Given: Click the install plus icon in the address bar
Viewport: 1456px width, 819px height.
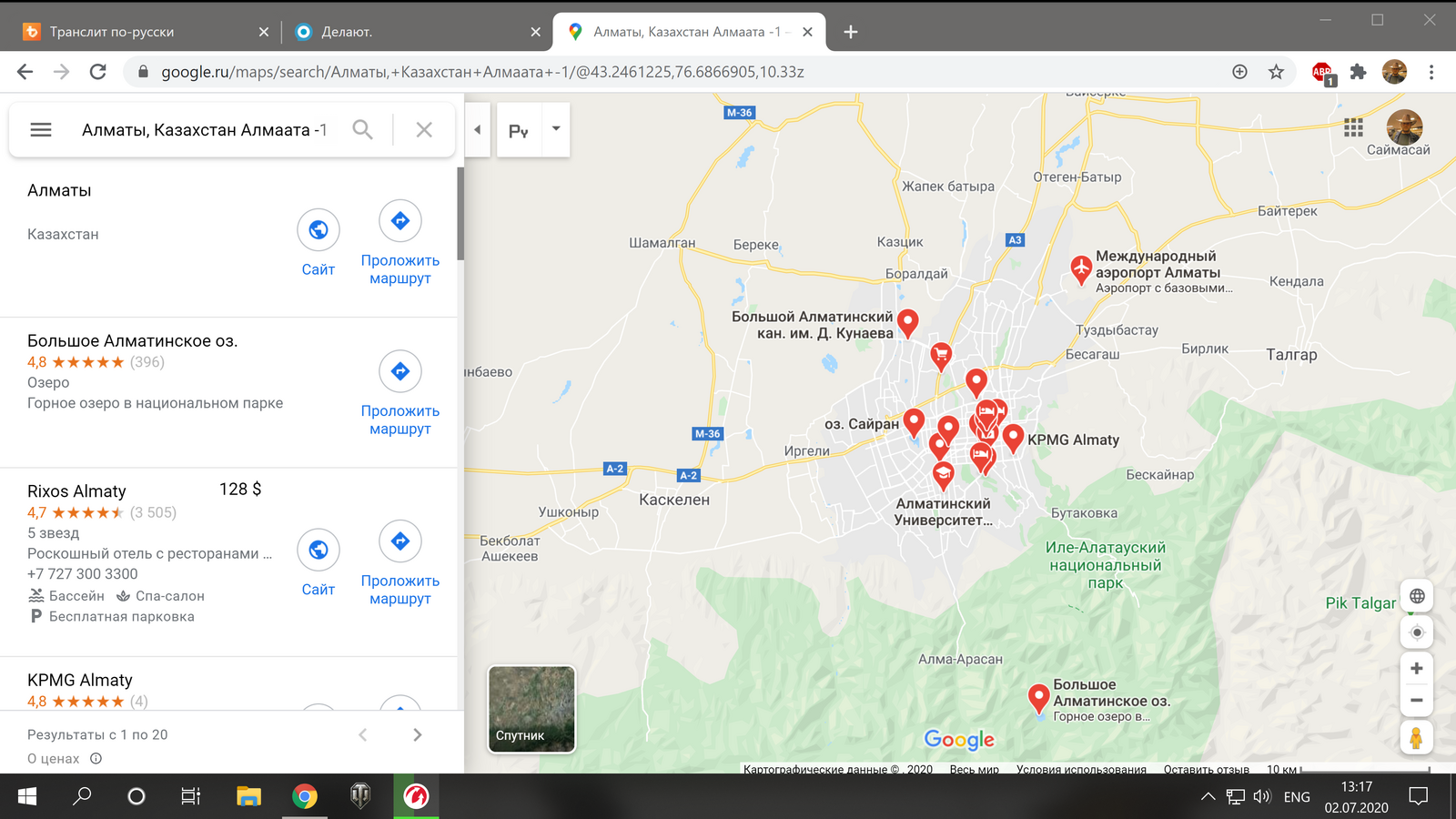Looking at the screenshot, I should click(x=1239, y=72).
